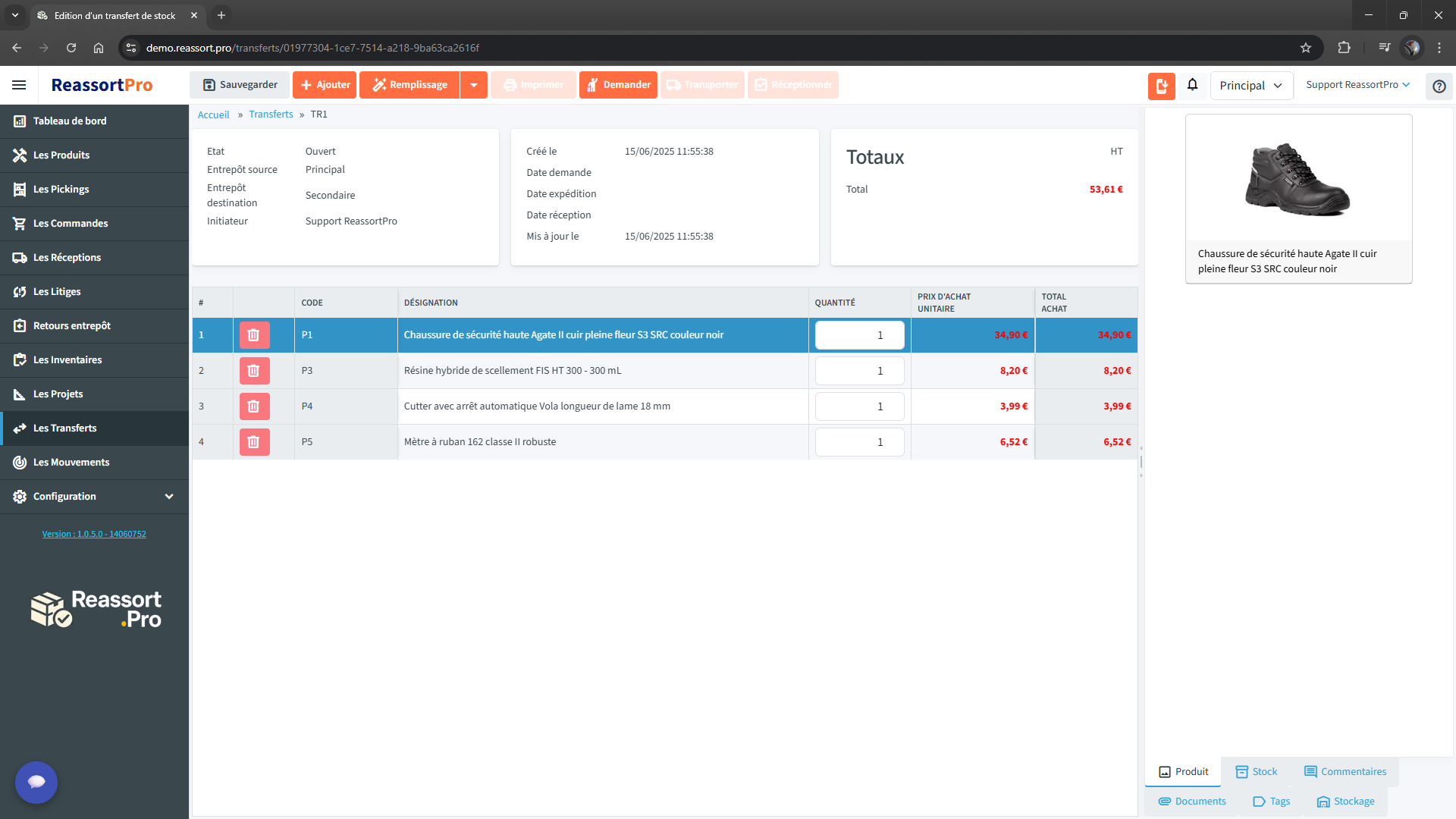1456x819 pixels.
Task: Open Retours entrepôt in sidebar
Action: [94, 326]
